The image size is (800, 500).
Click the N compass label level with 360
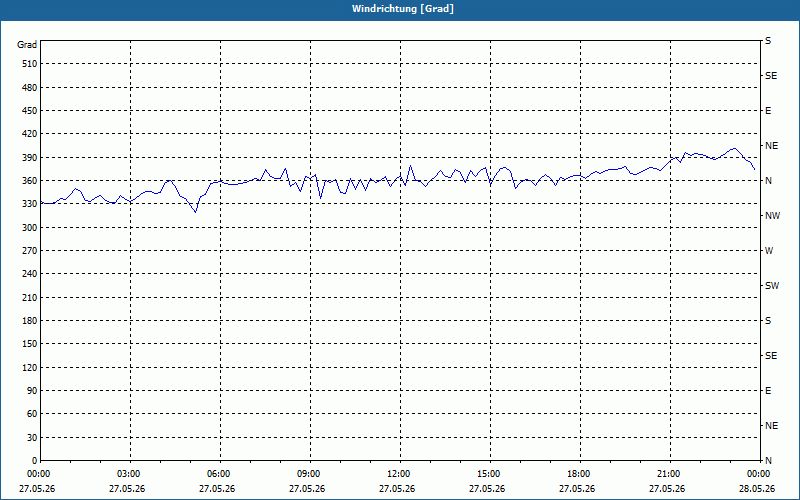point(768,181)
